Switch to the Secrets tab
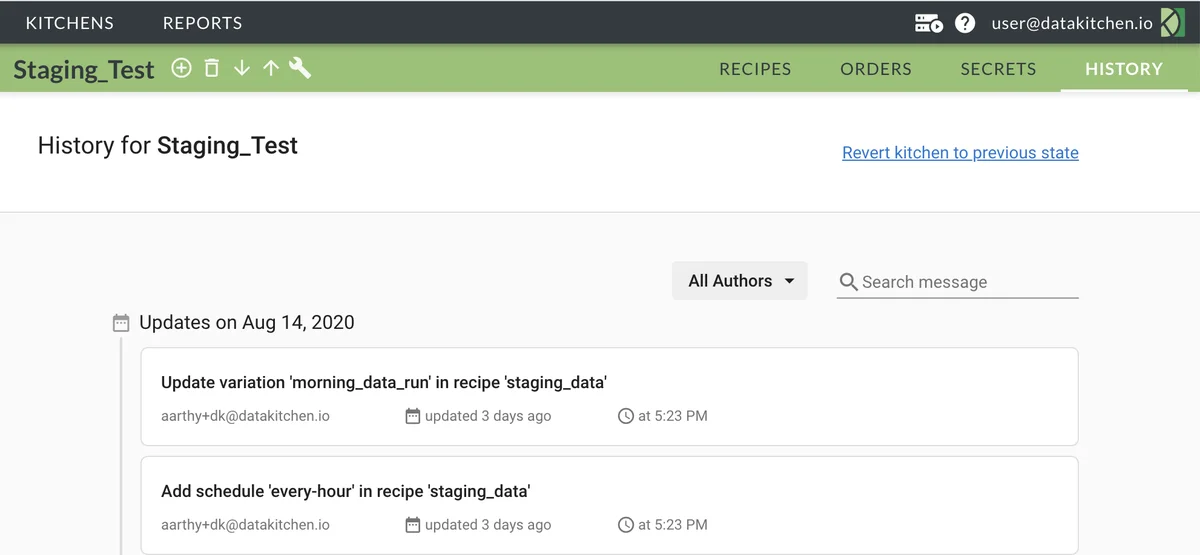The width and height of the screenshot is (1200, 555). [998, 69]
